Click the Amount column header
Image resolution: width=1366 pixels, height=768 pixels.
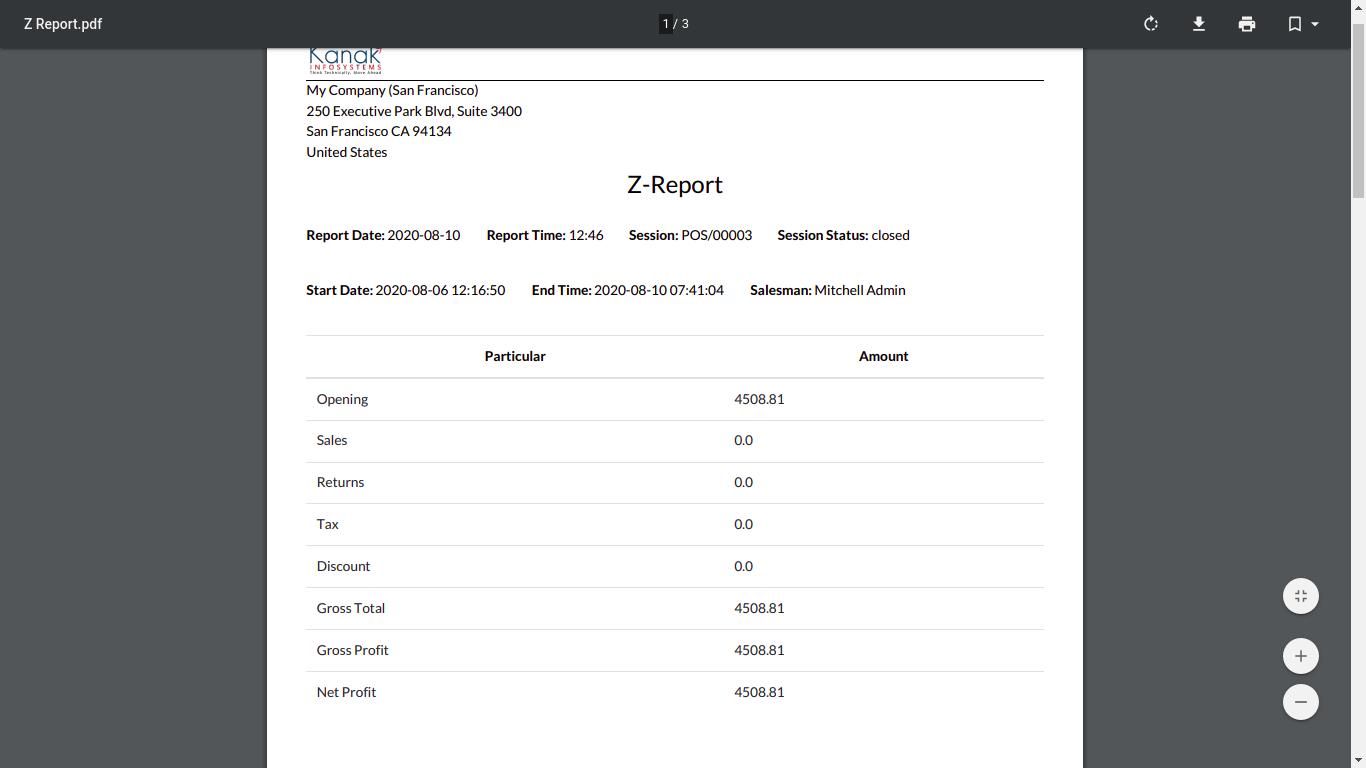(x=884, y=356)
